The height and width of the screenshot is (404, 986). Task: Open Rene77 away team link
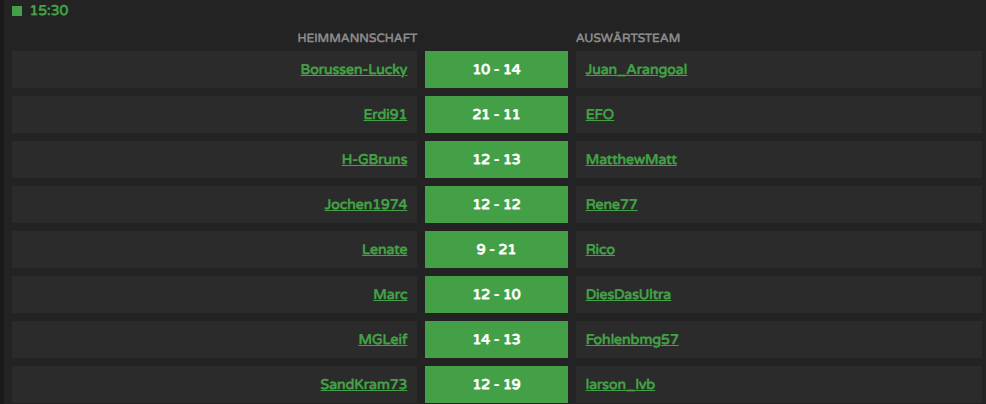(611, 205)
